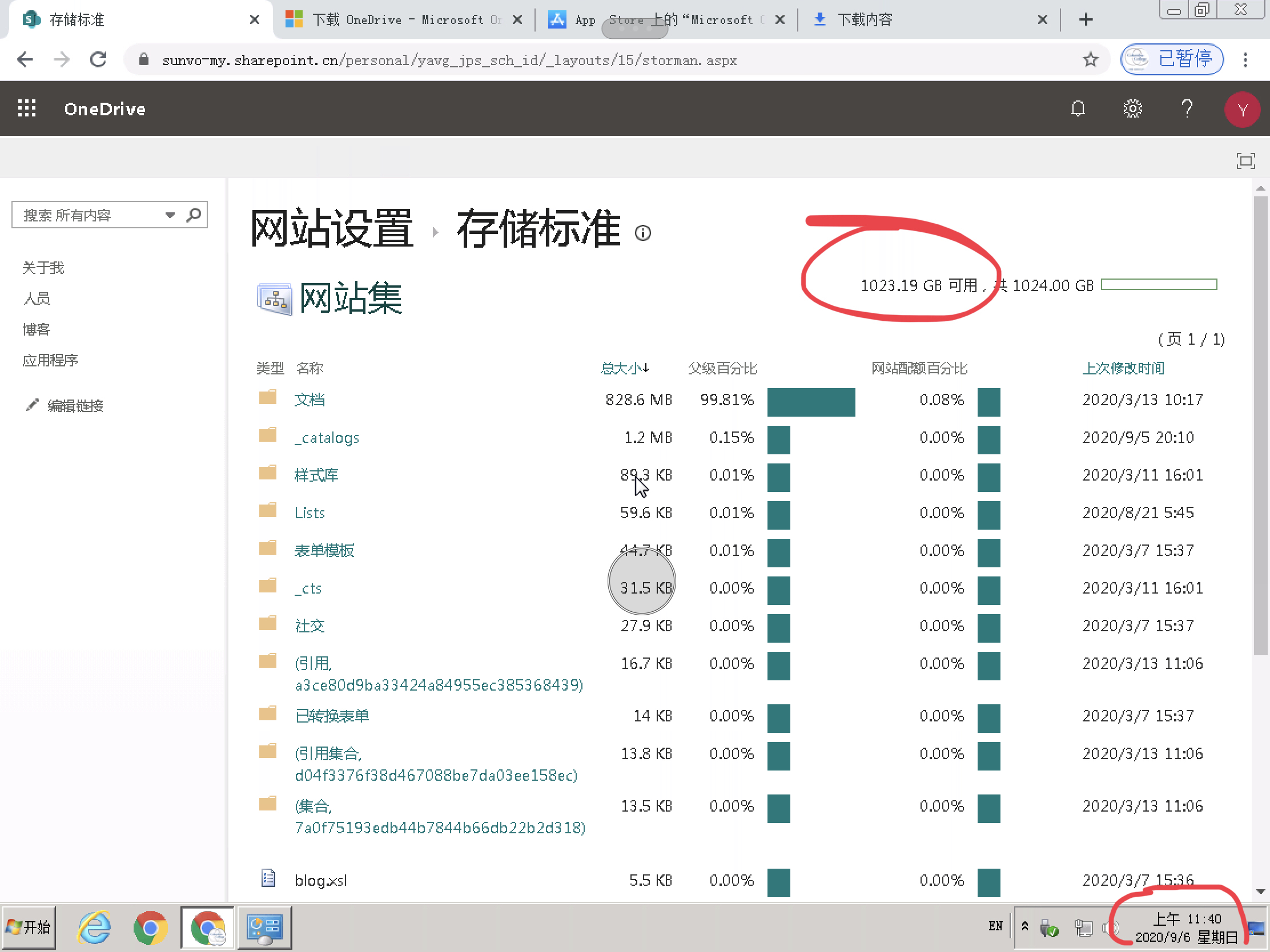Click the folder icon of Lists row
This screenshot has height=952, width=1270.
pyautogui.click(x=268, y=510)
